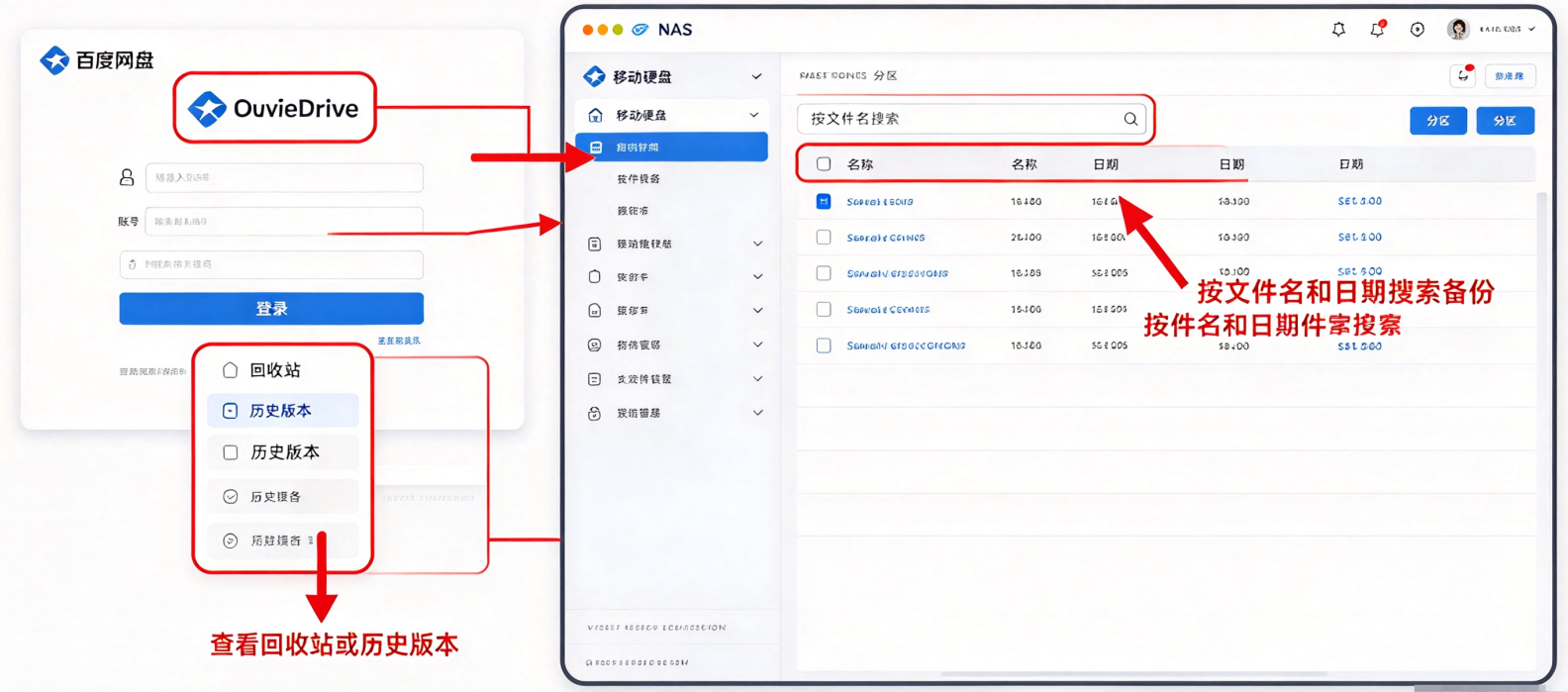The height and width of the screenshot is (692, 1568).
Task: Collapse the 移动硬盘 header chevron with diamond logo
Action: coord(756,76)
